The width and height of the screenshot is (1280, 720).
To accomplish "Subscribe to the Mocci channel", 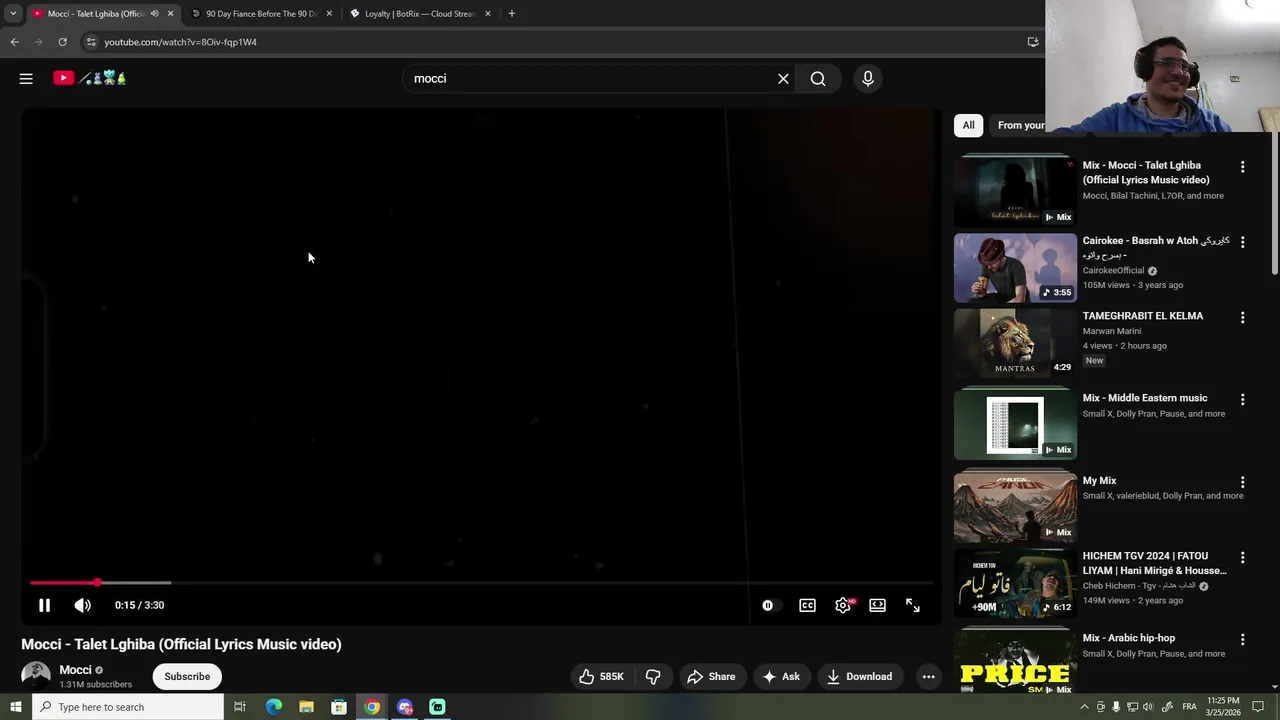I will coord(187,677).
